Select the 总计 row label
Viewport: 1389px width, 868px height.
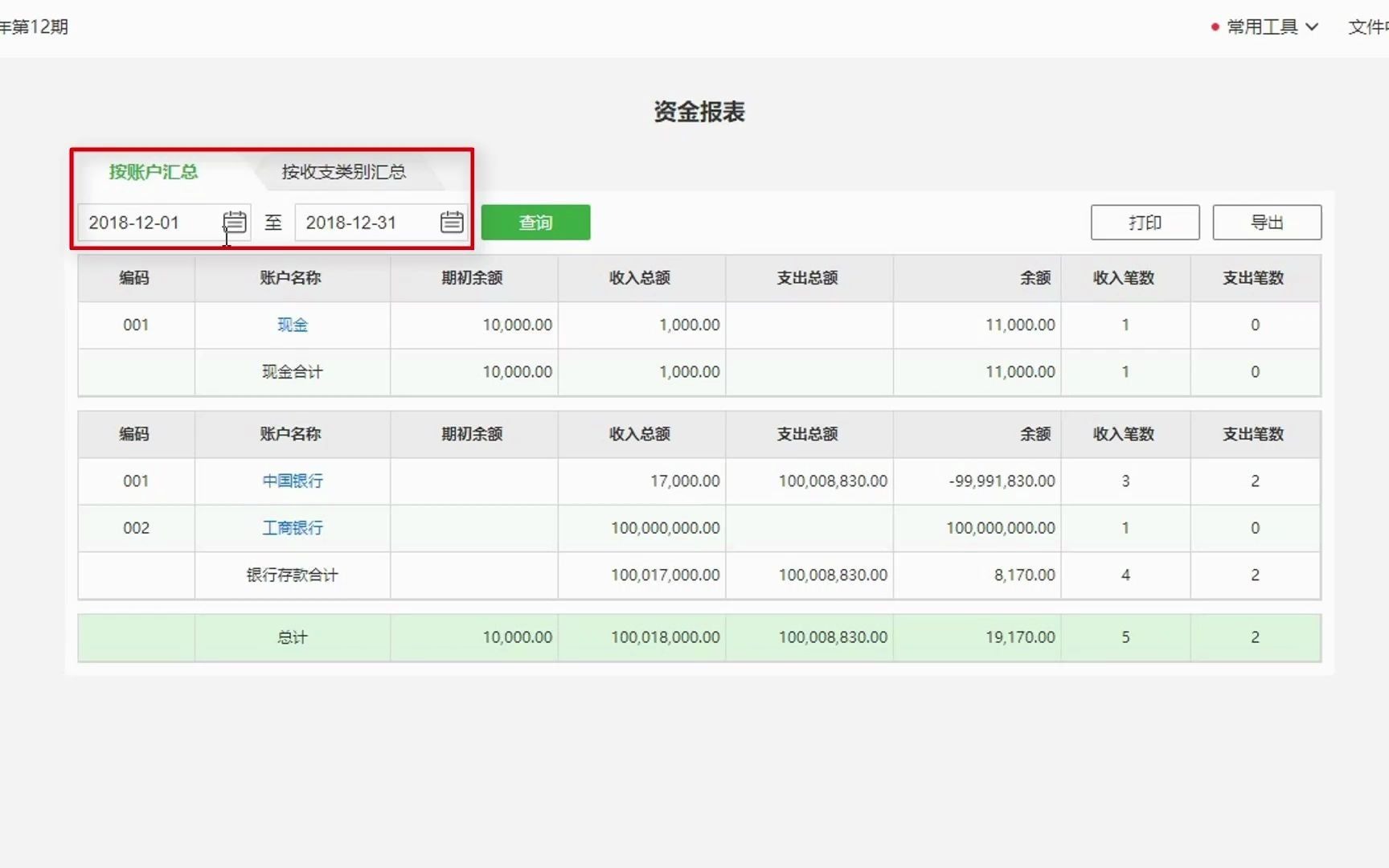pyautogui.click(x=293, y=637)
